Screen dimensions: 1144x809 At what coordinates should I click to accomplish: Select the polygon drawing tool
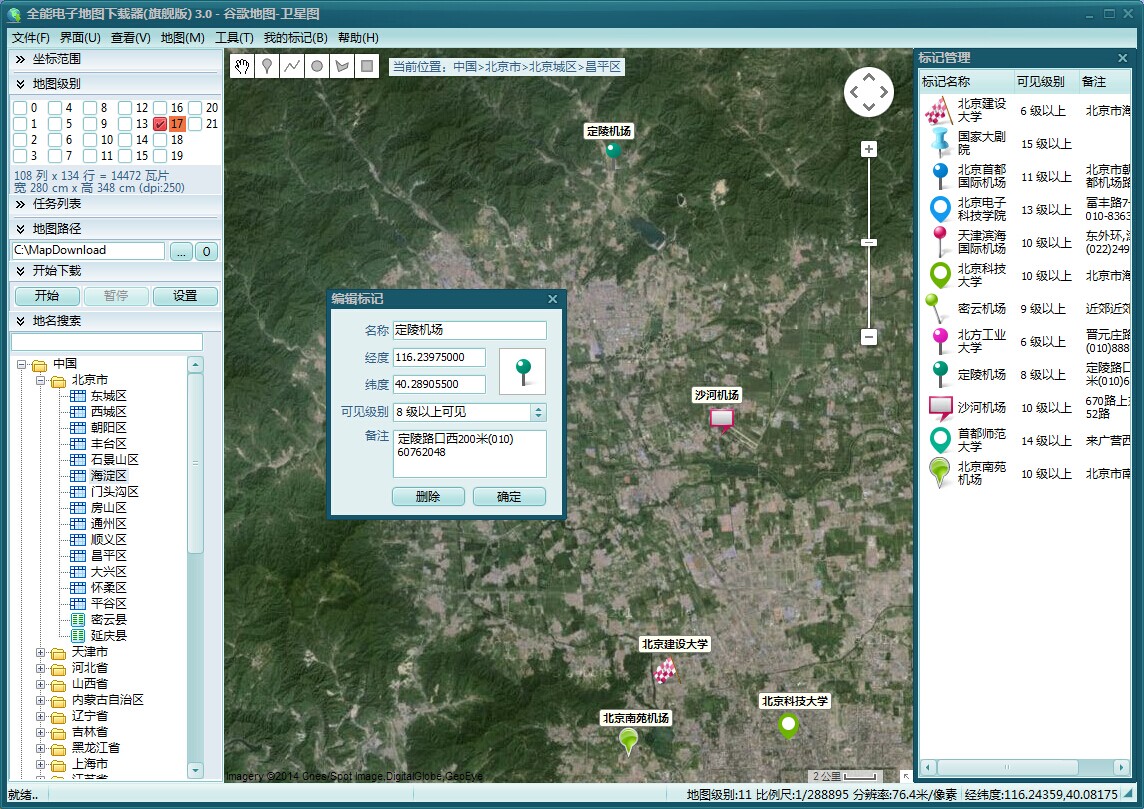[x=341, y=66]
